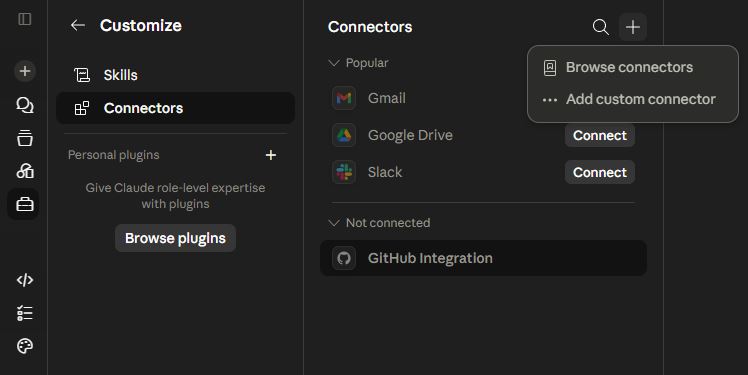Click the ellipsis icon beside Add custom connector
Screen dimensions: 748x375
[x=550, y=100]
